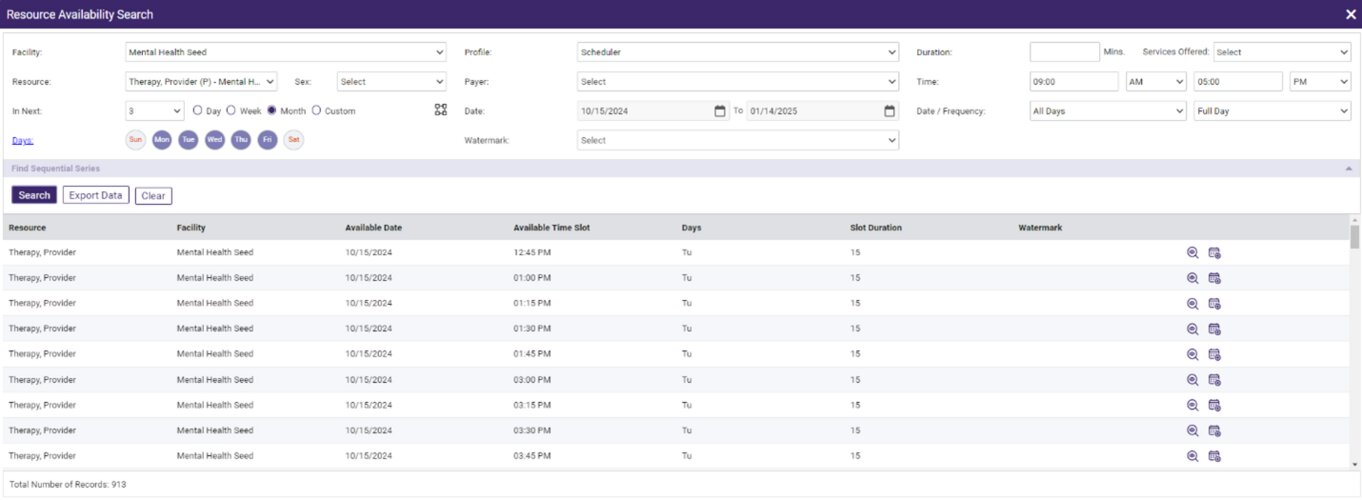Open calendar picker for end date 01/14/2025

coord(889,111)
